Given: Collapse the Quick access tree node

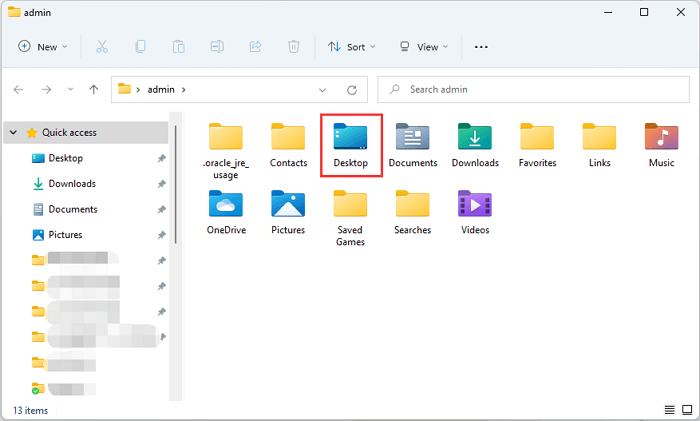Looking at the screenshot, I should tap(15, 132).
